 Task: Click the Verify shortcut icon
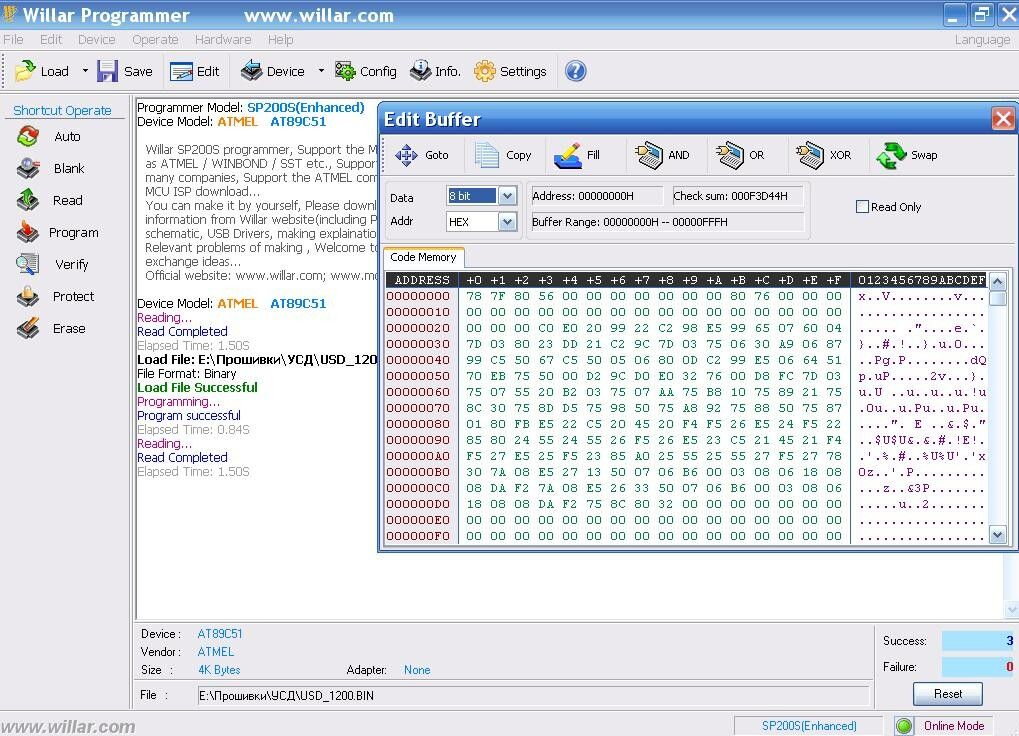click(x=28, y=265)
